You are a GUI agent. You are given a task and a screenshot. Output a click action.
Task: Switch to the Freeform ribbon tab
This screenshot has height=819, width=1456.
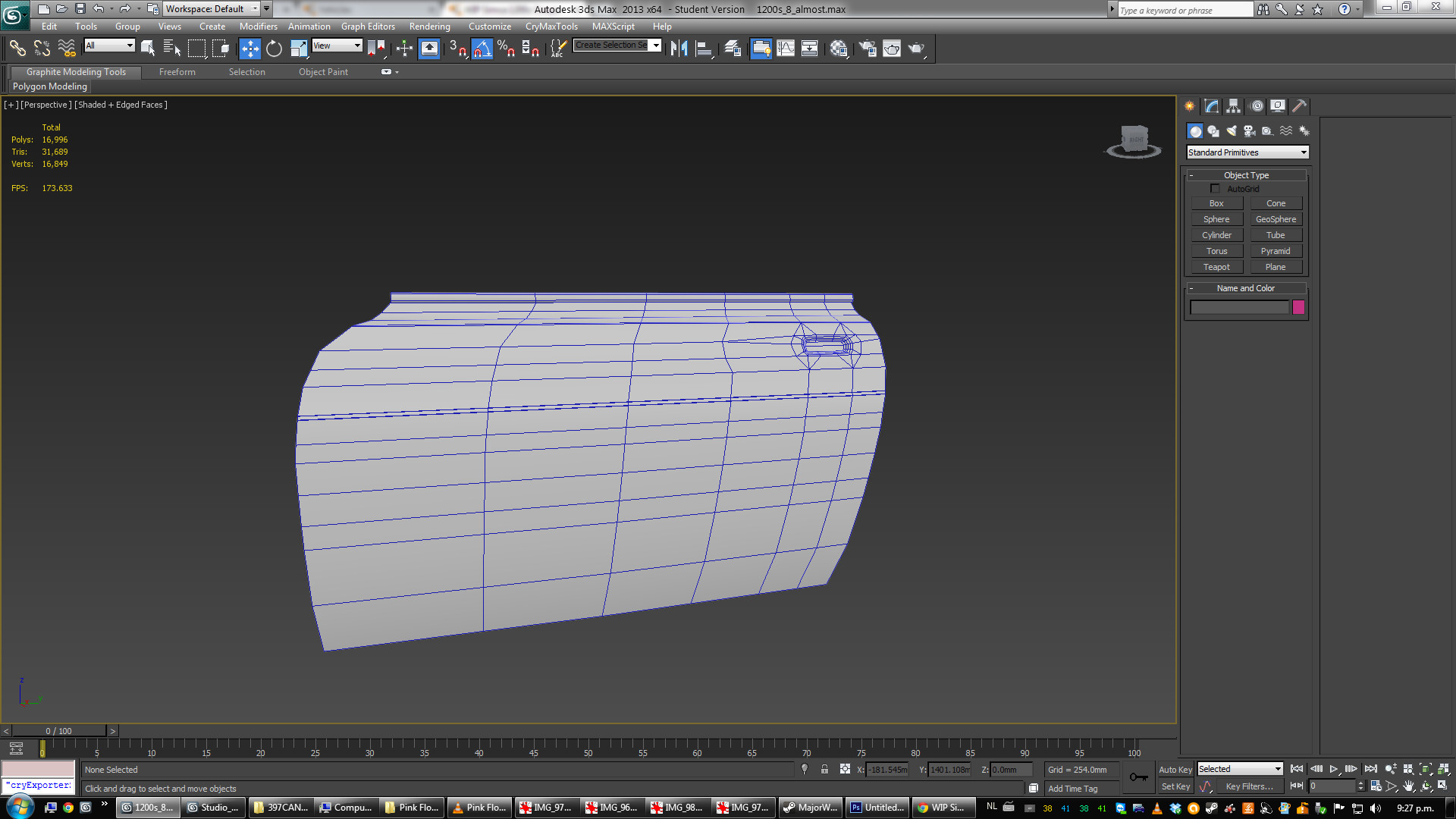pos(177,72)
